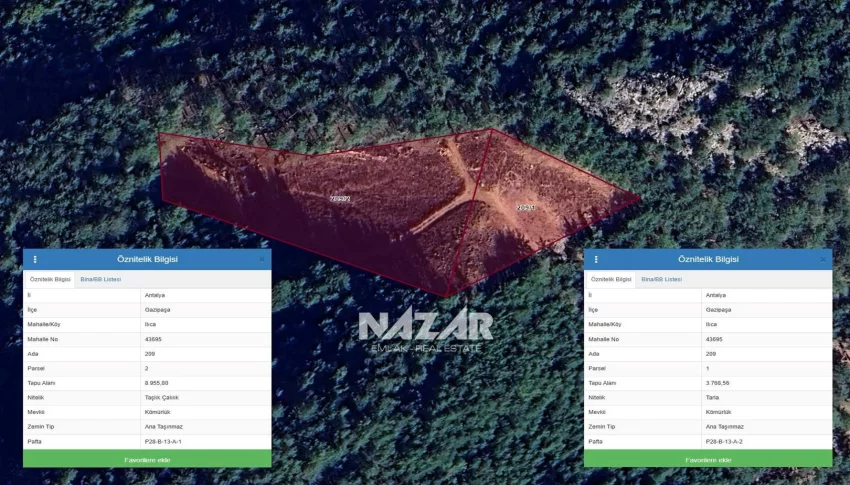Viewport: 850px width, 485px height.
Task: Click the number label inside the smaller parcel
Action: 526,208
